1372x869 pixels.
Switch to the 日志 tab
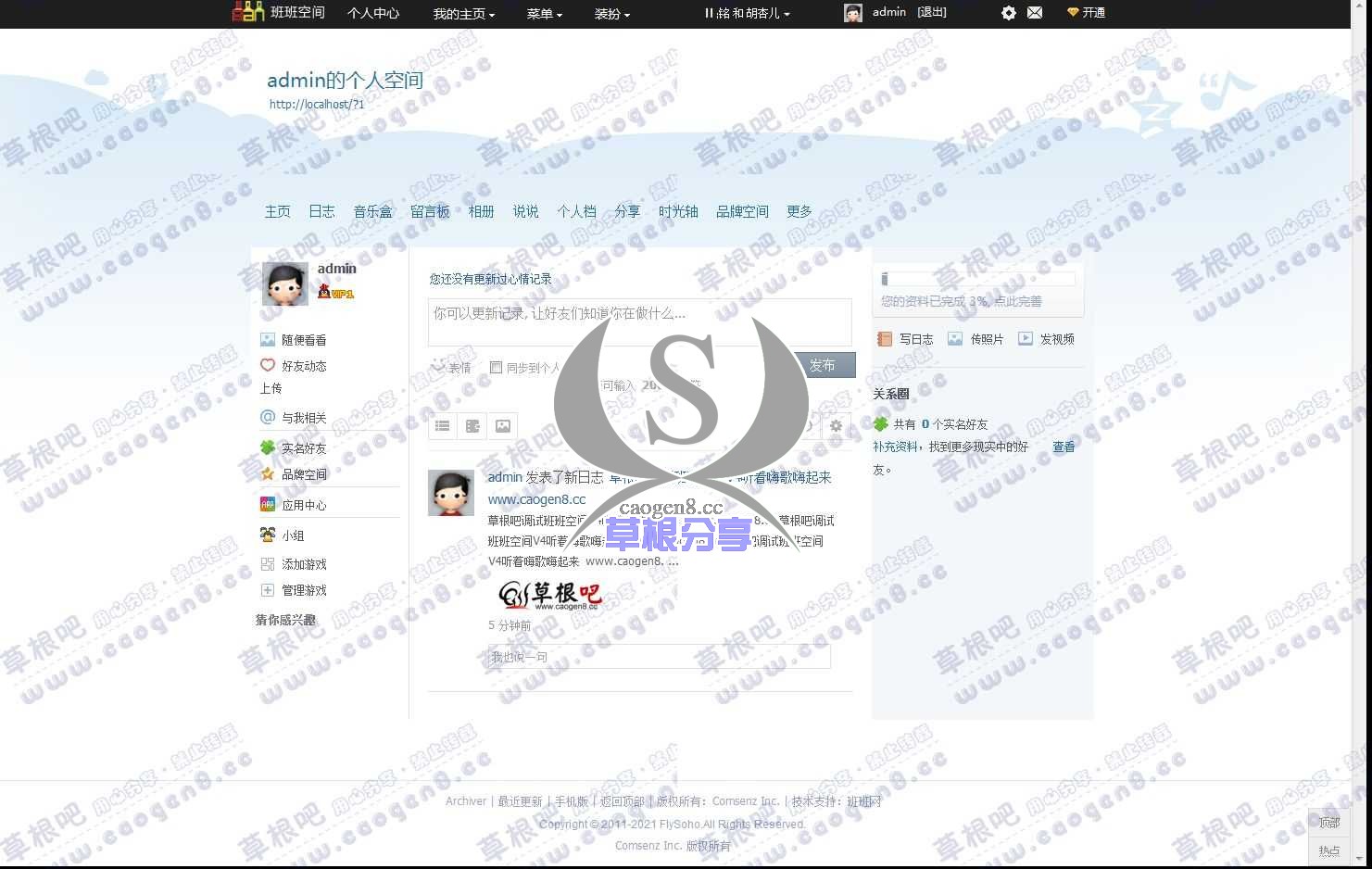pyautogui.click(x=321, y=211)
